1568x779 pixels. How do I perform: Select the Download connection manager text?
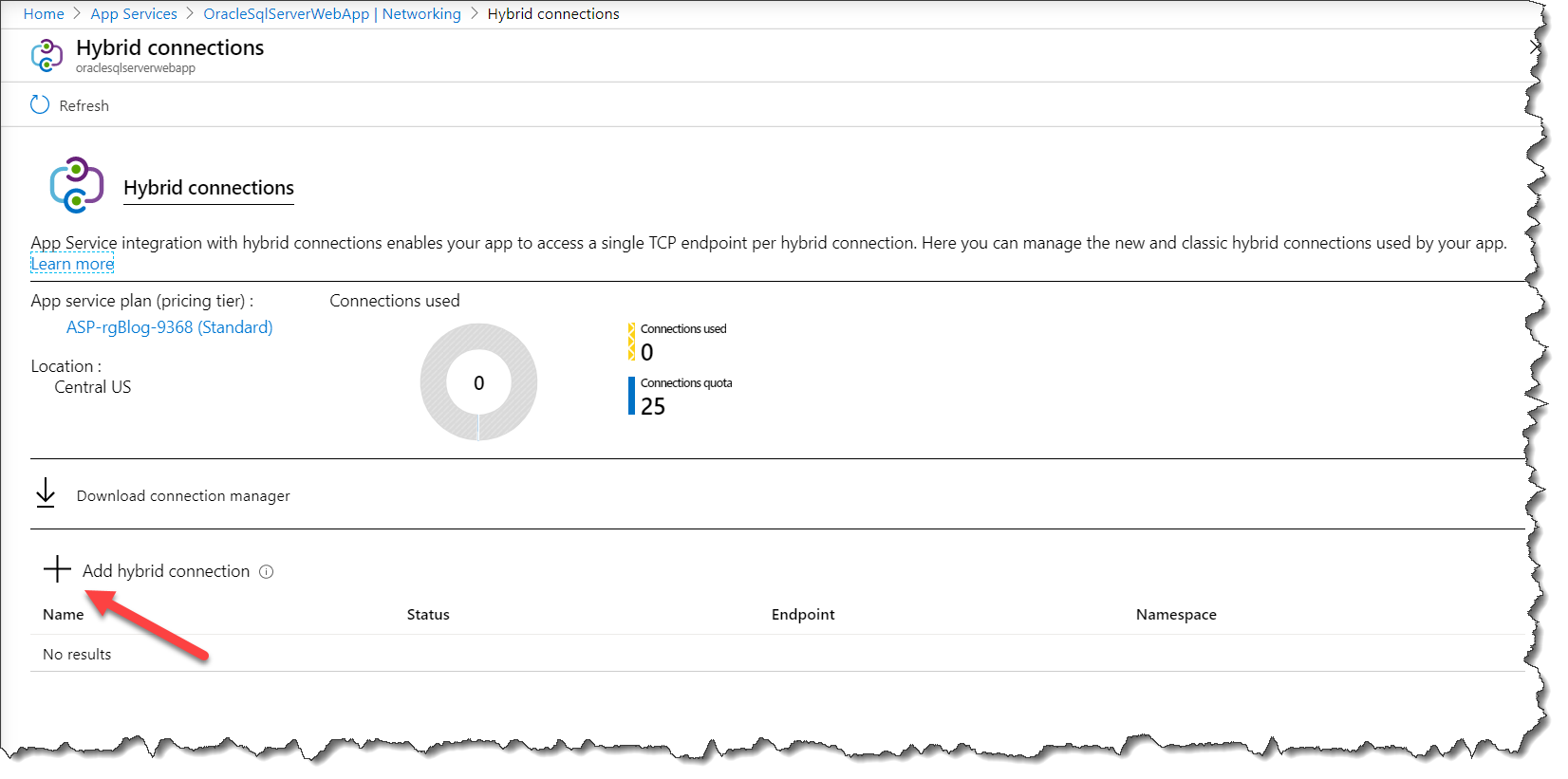click(183, 496)
